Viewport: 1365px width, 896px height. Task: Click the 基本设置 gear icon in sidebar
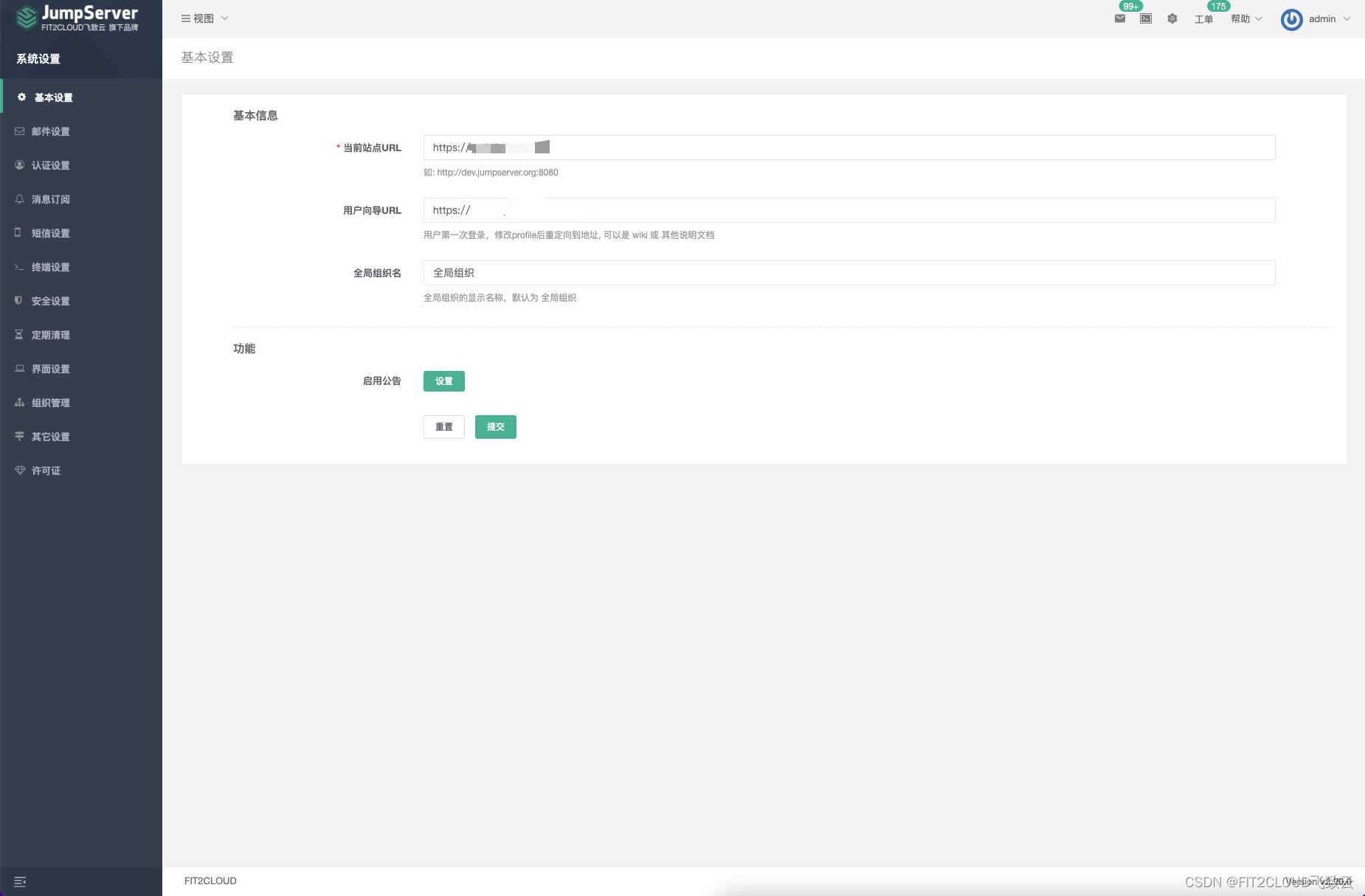pos(21,97)
